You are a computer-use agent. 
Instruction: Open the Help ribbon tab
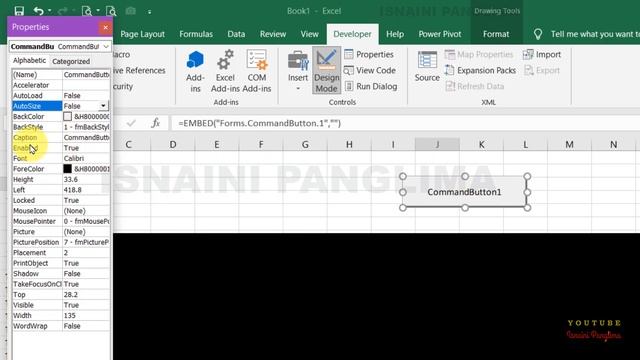coord(395,34)
